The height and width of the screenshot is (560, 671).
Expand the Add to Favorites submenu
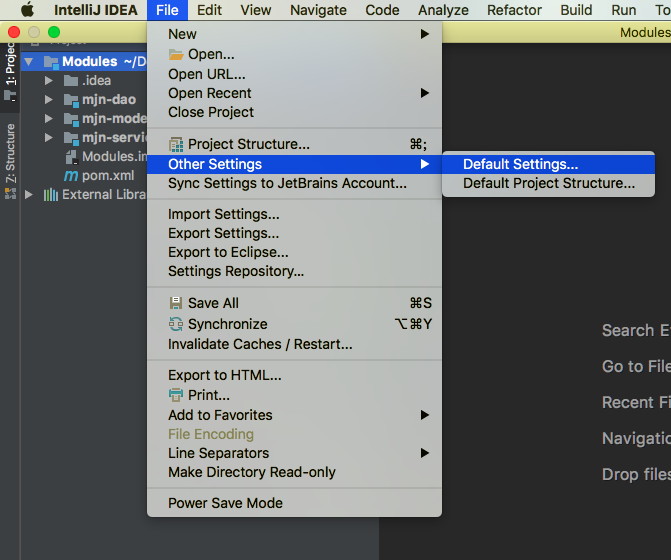[294, 415]
